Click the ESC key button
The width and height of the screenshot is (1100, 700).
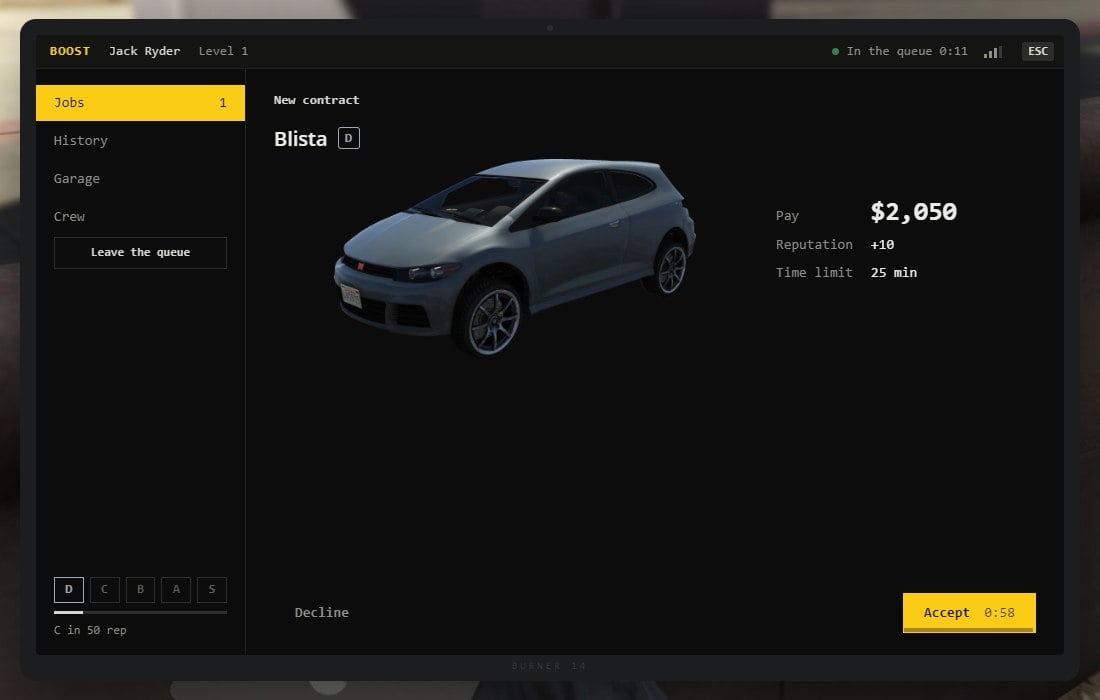[1038, 51]
